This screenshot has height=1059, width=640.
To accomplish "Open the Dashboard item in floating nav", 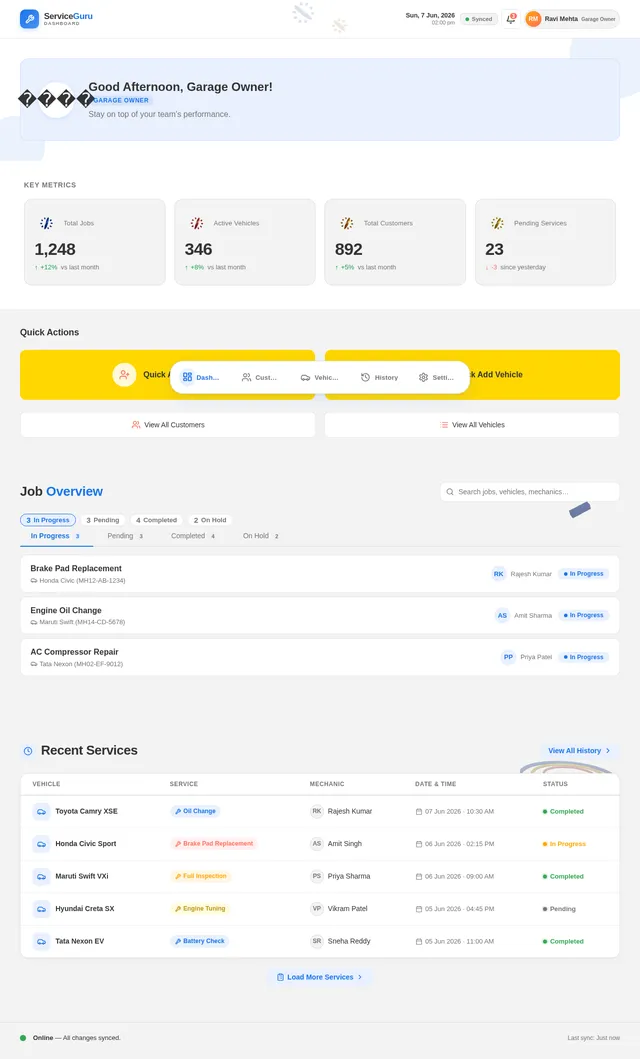I will 201,378.
